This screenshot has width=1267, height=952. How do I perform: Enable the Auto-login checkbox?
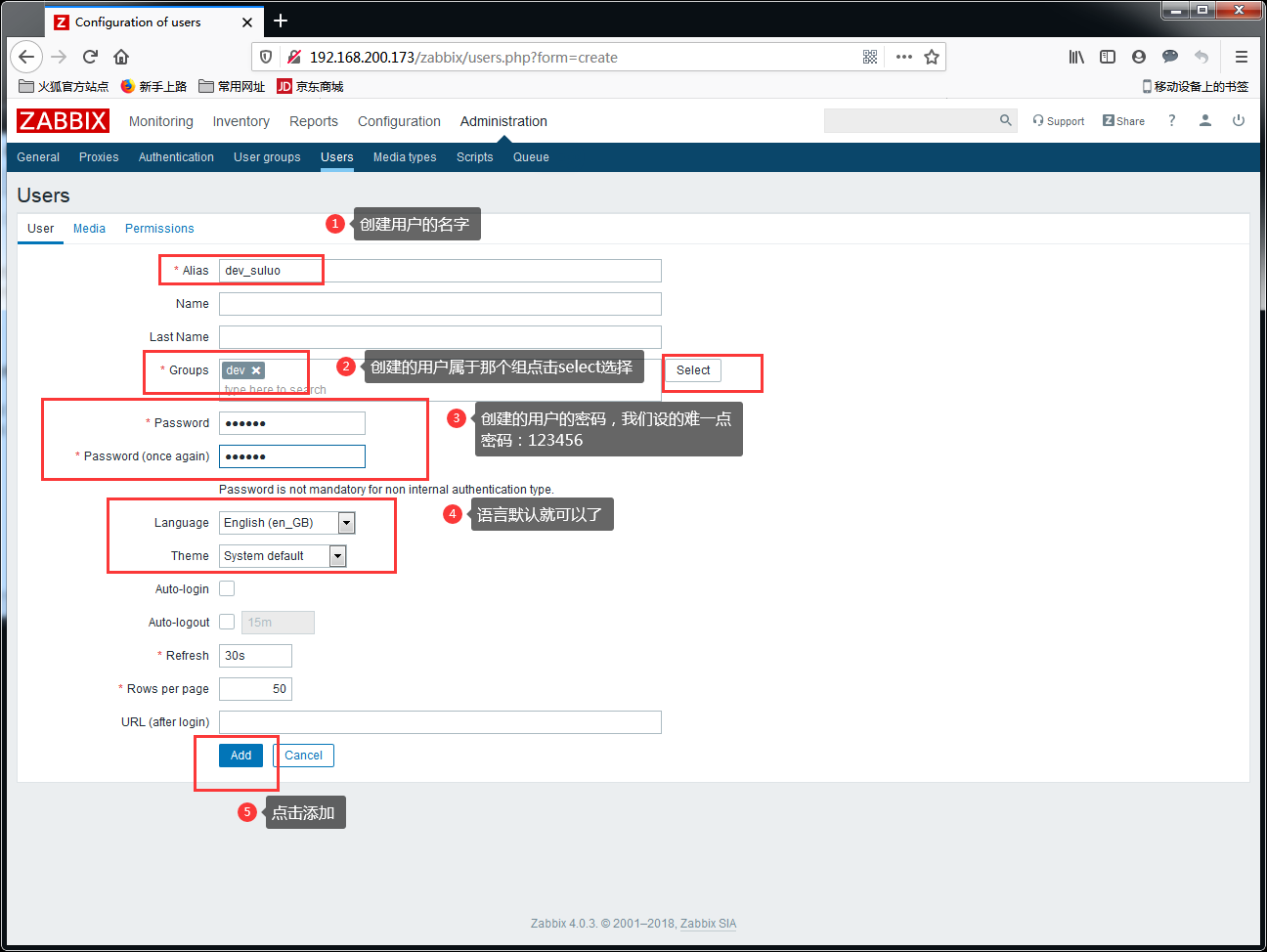(x=227, y=588)
